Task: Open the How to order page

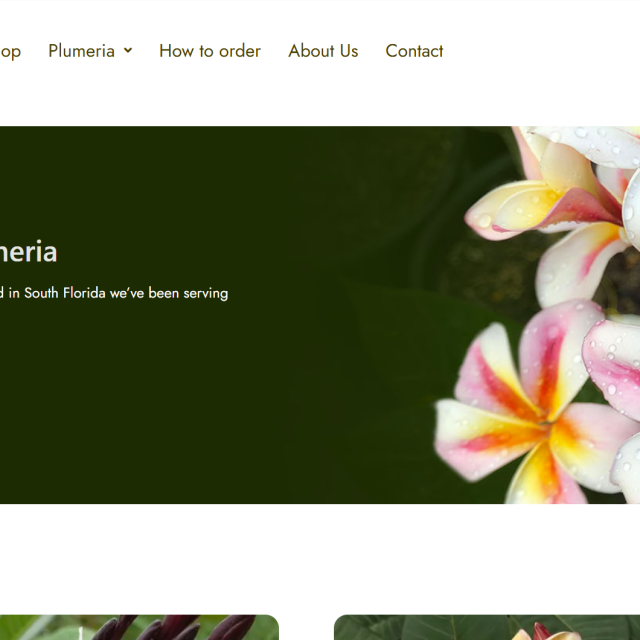Action: [210, 51]
